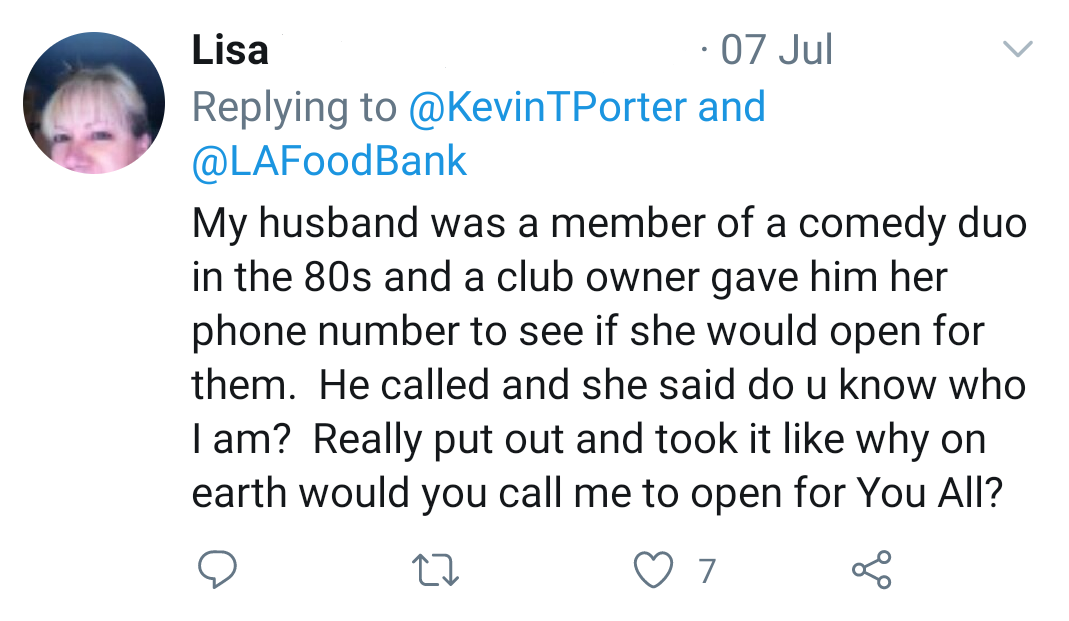The image size is (1069, 621).
Task: Retweet Lisa's tweet
Action: click(435, 570)
